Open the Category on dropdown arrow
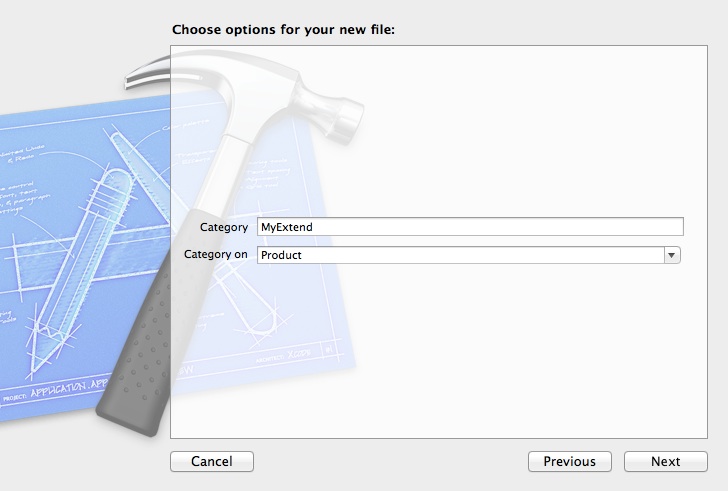Screen dimensions: 728x491 click(672, 255)
